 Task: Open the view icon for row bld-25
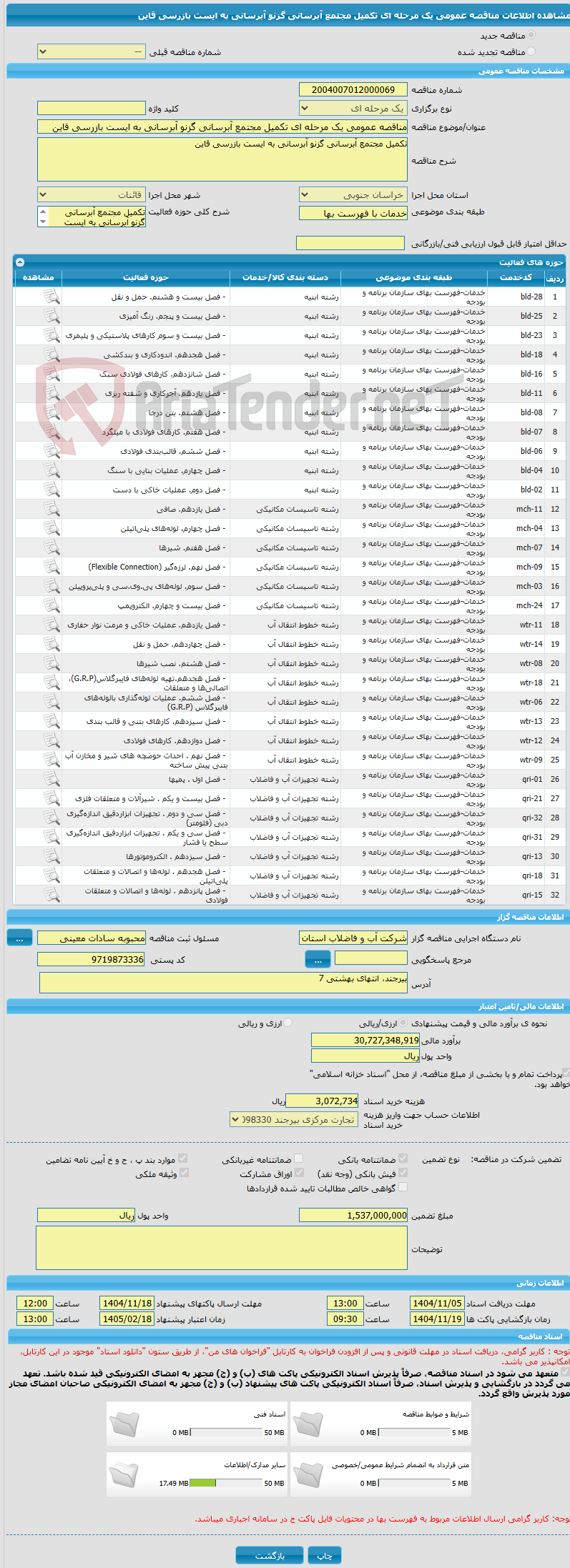click(51, 316)
